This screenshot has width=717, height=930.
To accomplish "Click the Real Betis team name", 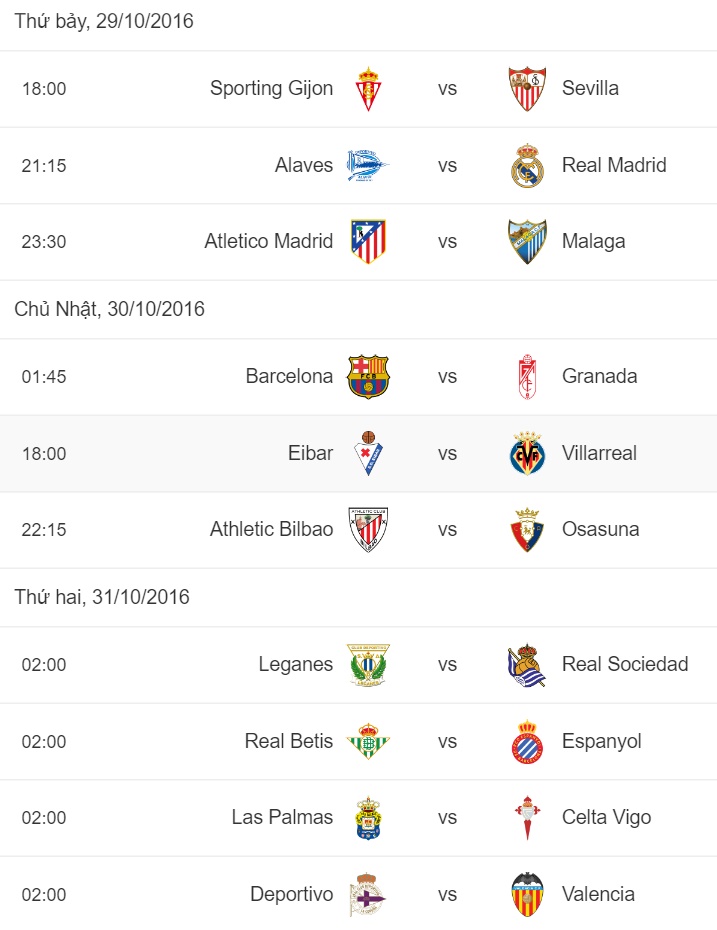I will point(287,740).
